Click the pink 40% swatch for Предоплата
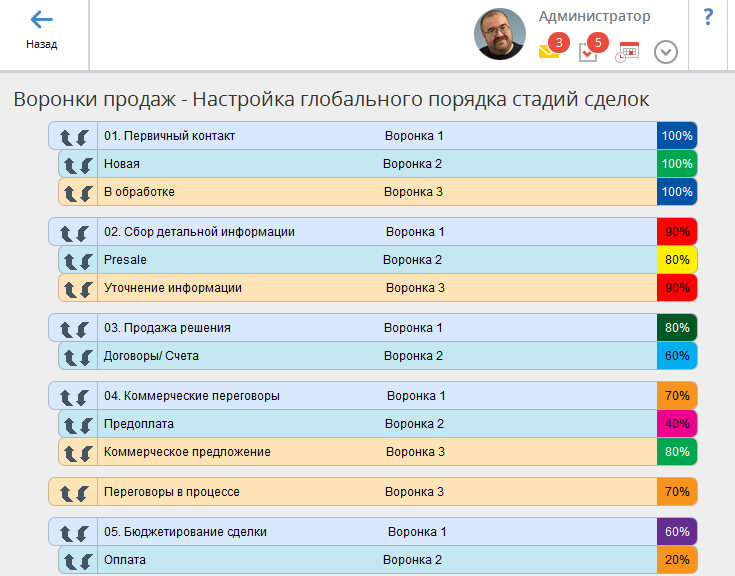735x576 pixels. (677, 424)
